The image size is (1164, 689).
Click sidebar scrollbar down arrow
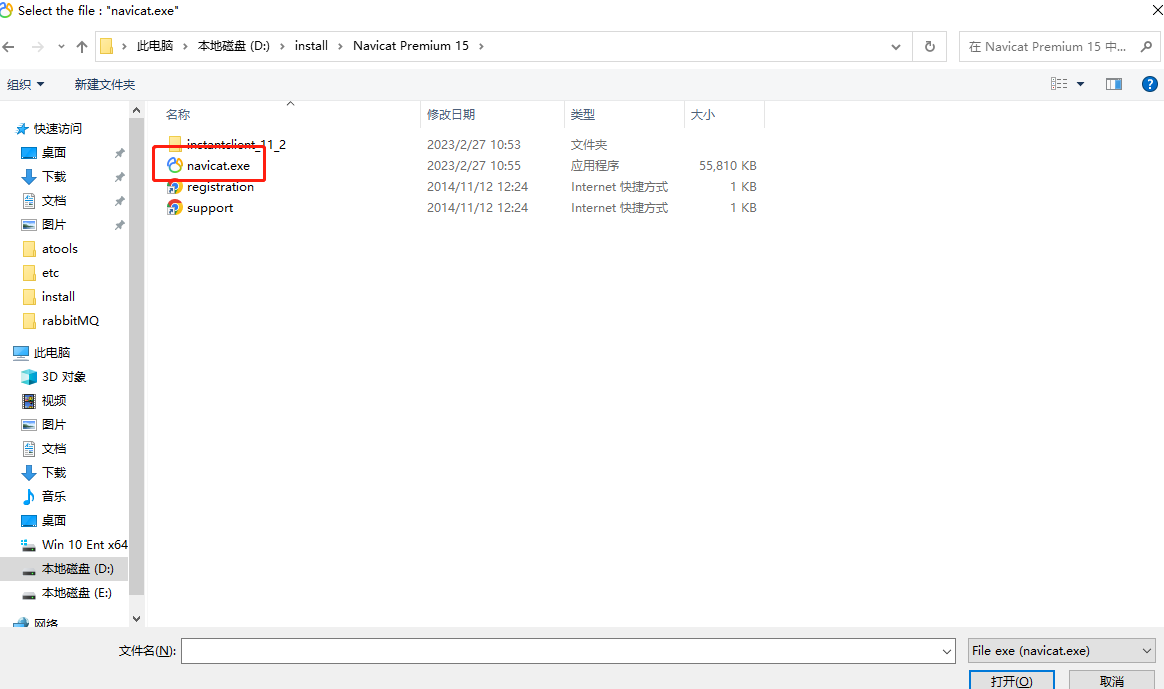pyautogui.click(x=136, y=618)
